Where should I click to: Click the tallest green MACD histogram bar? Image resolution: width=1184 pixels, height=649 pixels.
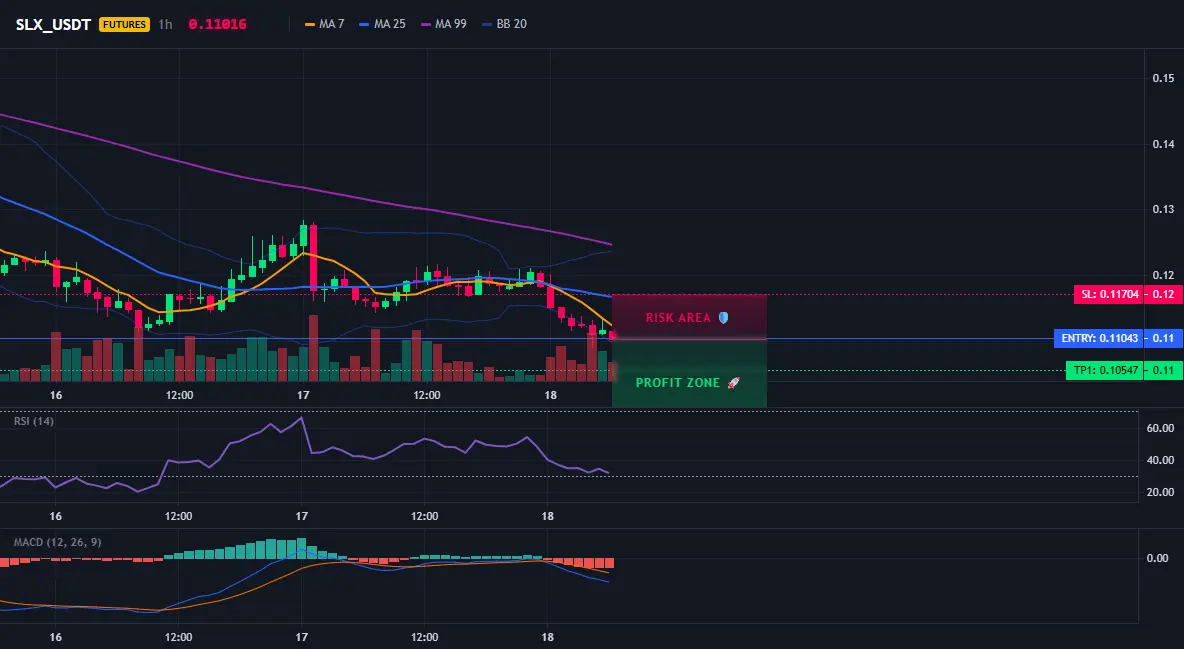pyautogui.click(x=301, y=549)
